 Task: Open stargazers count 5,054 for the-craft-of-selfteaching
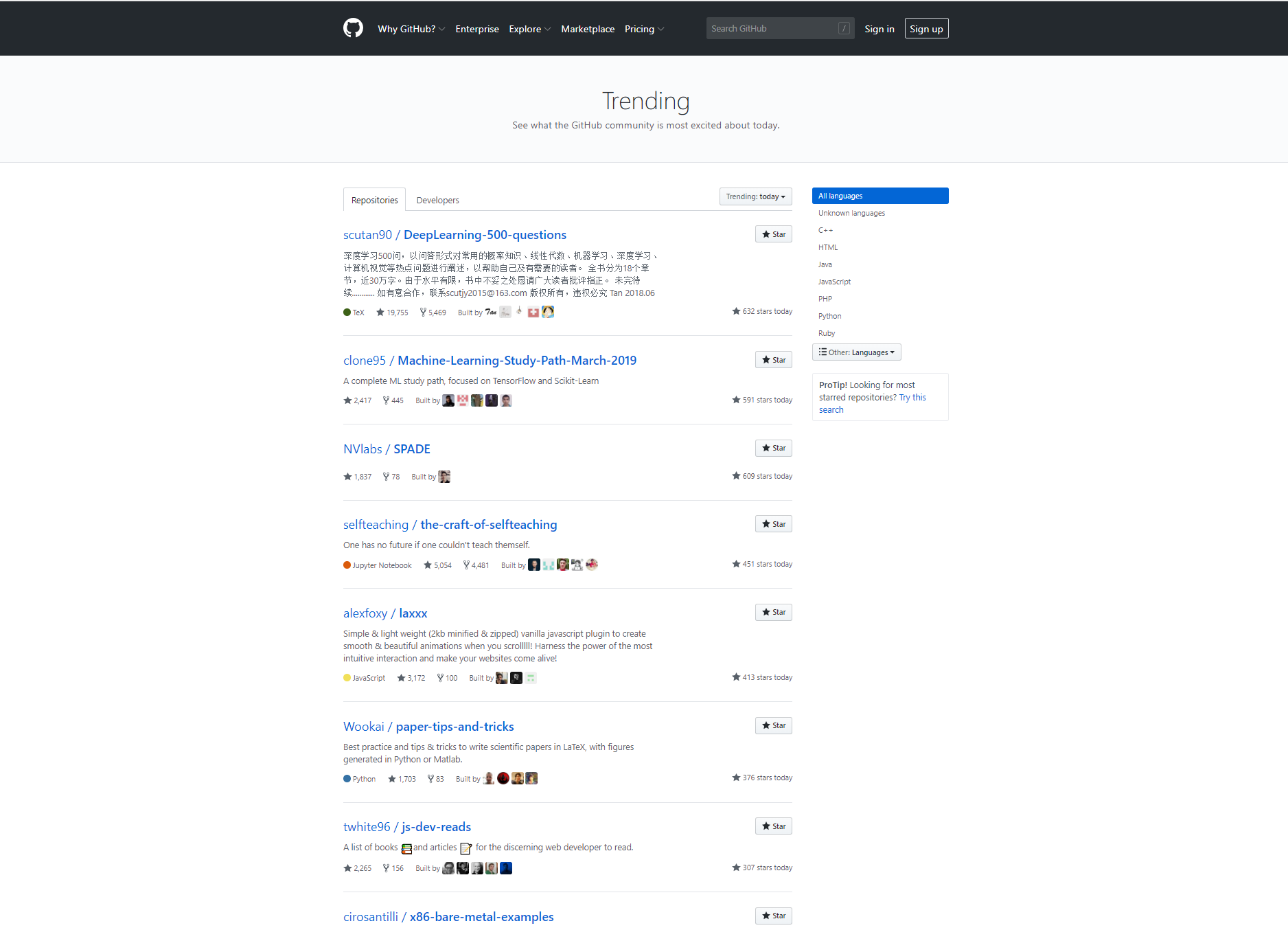438,565
